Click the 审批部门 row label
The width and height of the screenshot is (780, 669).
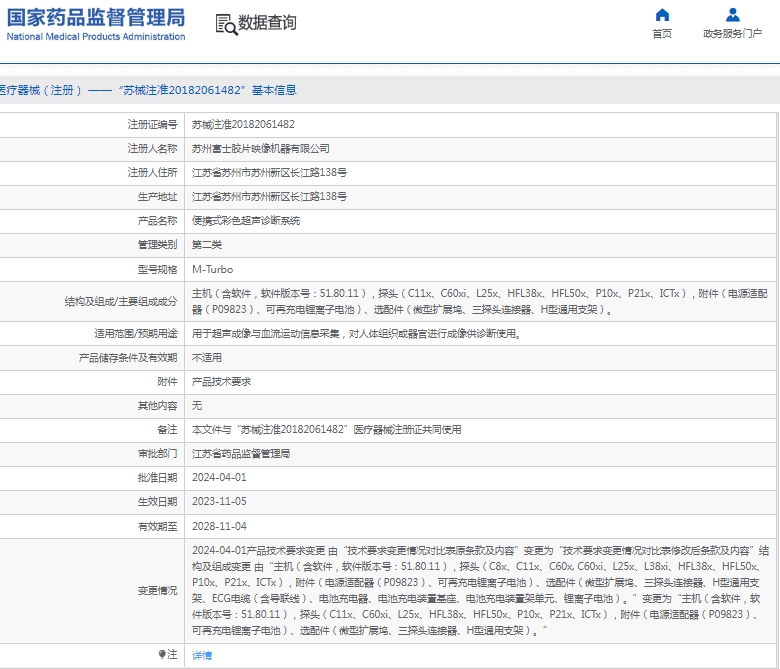click(157, 454)
